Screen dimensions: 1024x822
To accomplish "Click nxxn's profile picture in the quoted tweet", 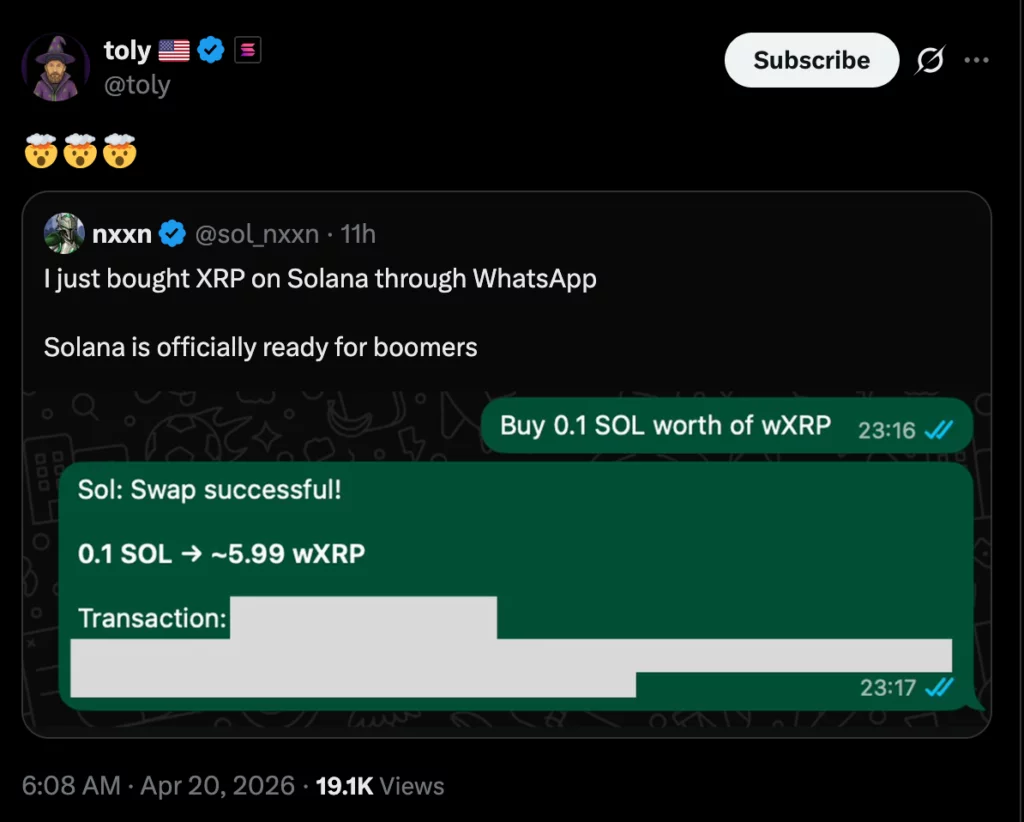I will [x=64, y=233].
